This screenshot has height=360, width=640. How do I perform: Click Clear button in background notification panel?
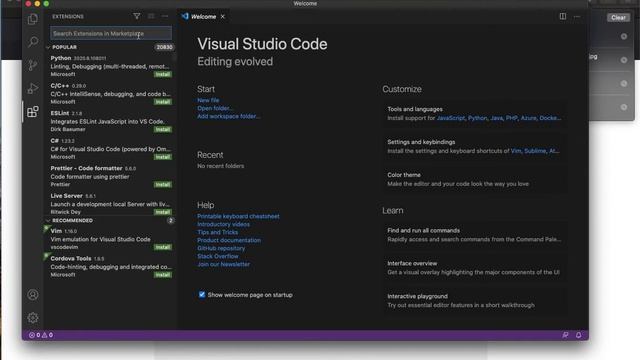[618, 17]
